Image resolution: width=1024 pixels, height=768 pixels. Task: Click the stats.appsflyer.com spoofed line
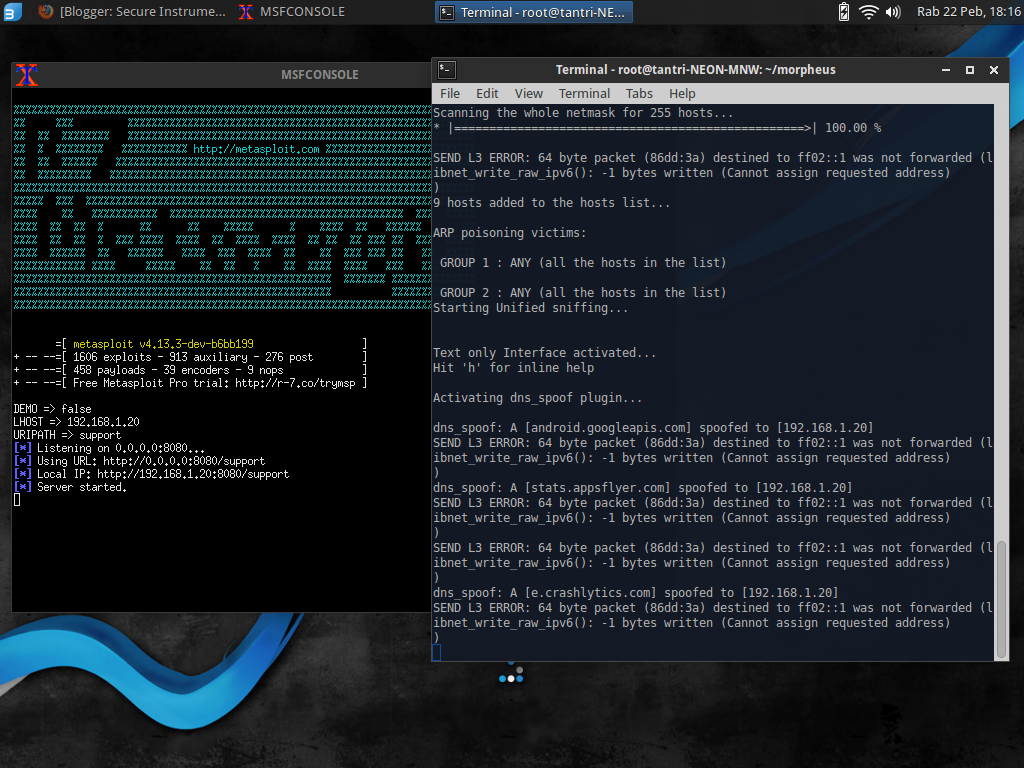tap(643, 488)
